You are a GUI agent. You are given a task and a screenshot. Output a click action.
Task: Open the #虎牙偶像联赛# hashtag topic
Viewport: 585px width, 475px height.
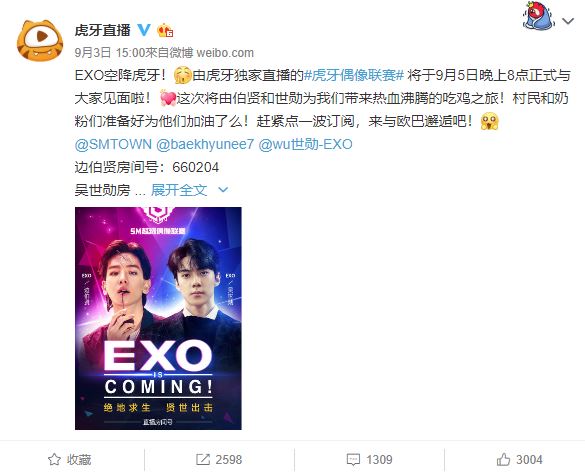pyautogui.click(x=354, y=75)
